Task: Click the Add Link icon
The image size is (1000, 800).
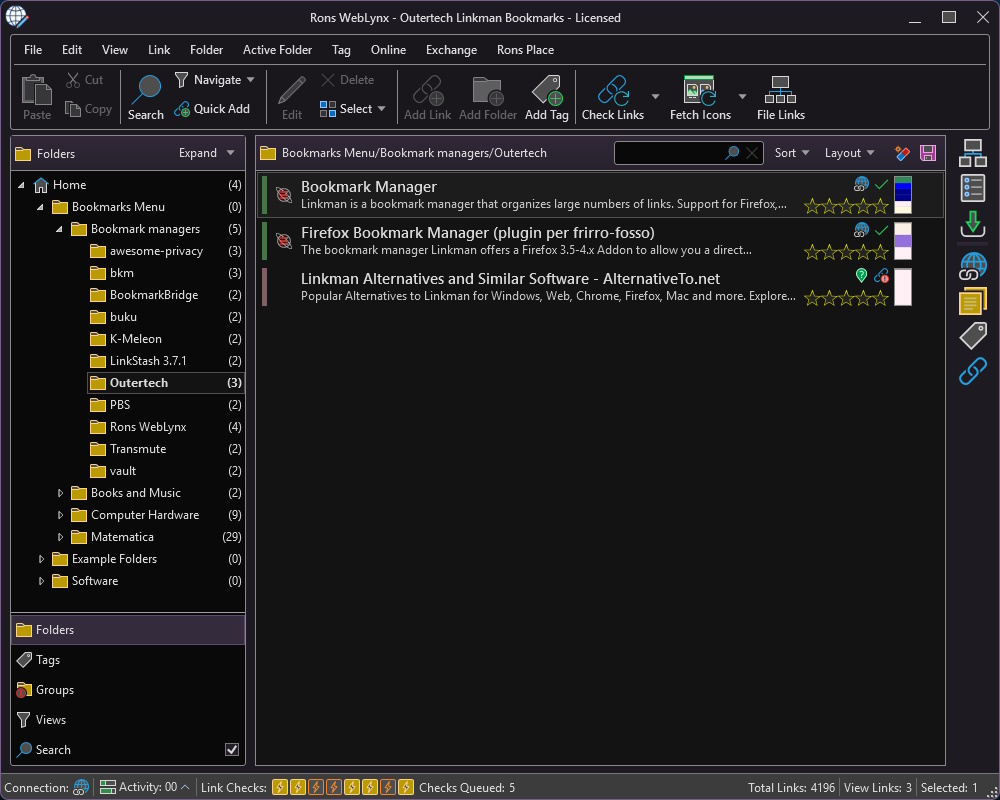Action: pos(428,90)
